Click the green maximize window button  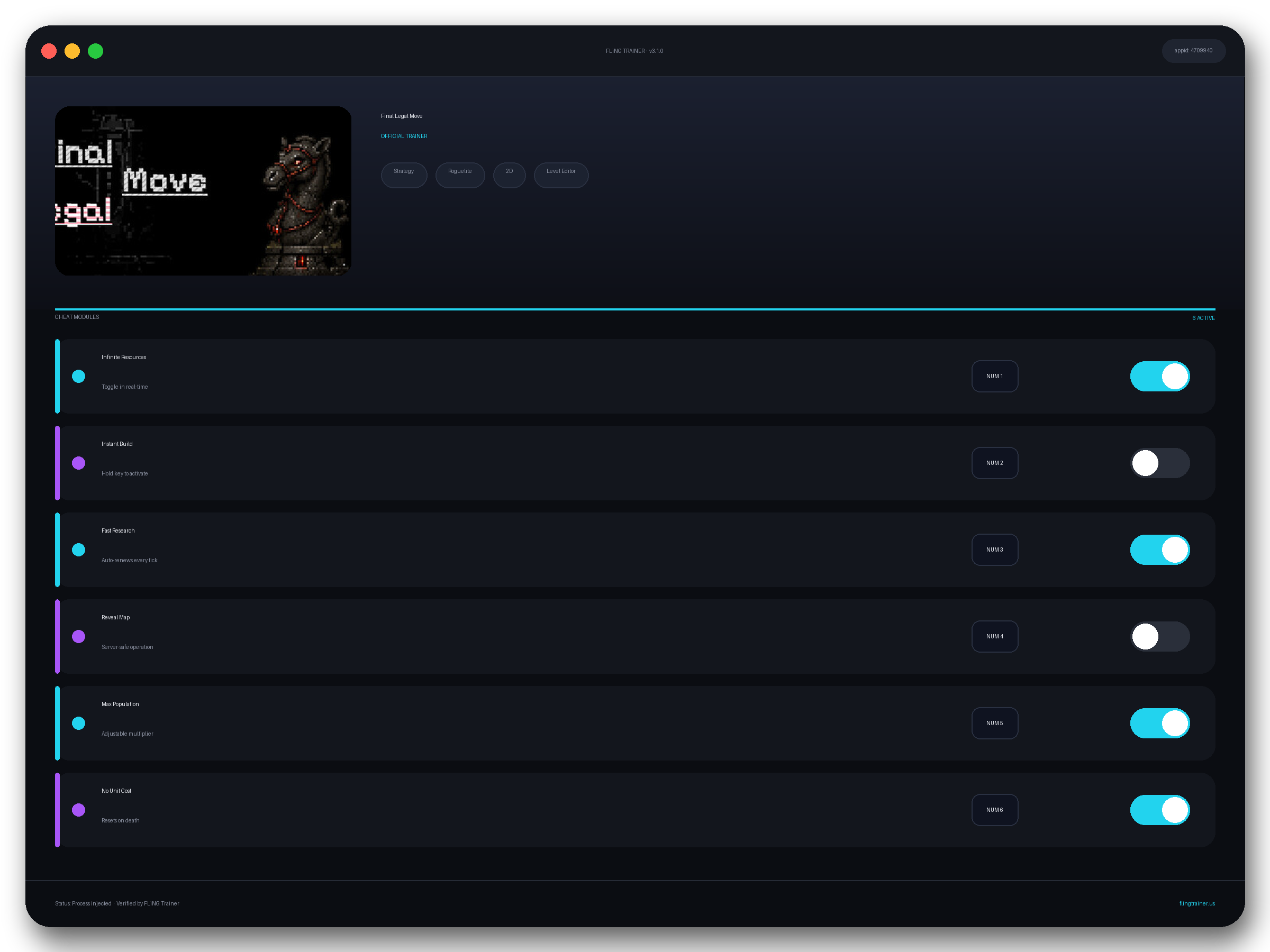[x=95, y=51]
